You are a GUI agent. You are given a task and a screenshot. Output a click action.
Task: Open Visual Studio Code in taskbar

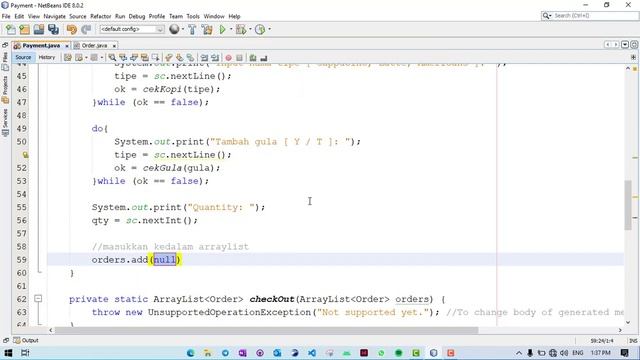click(x=312, y=353)
